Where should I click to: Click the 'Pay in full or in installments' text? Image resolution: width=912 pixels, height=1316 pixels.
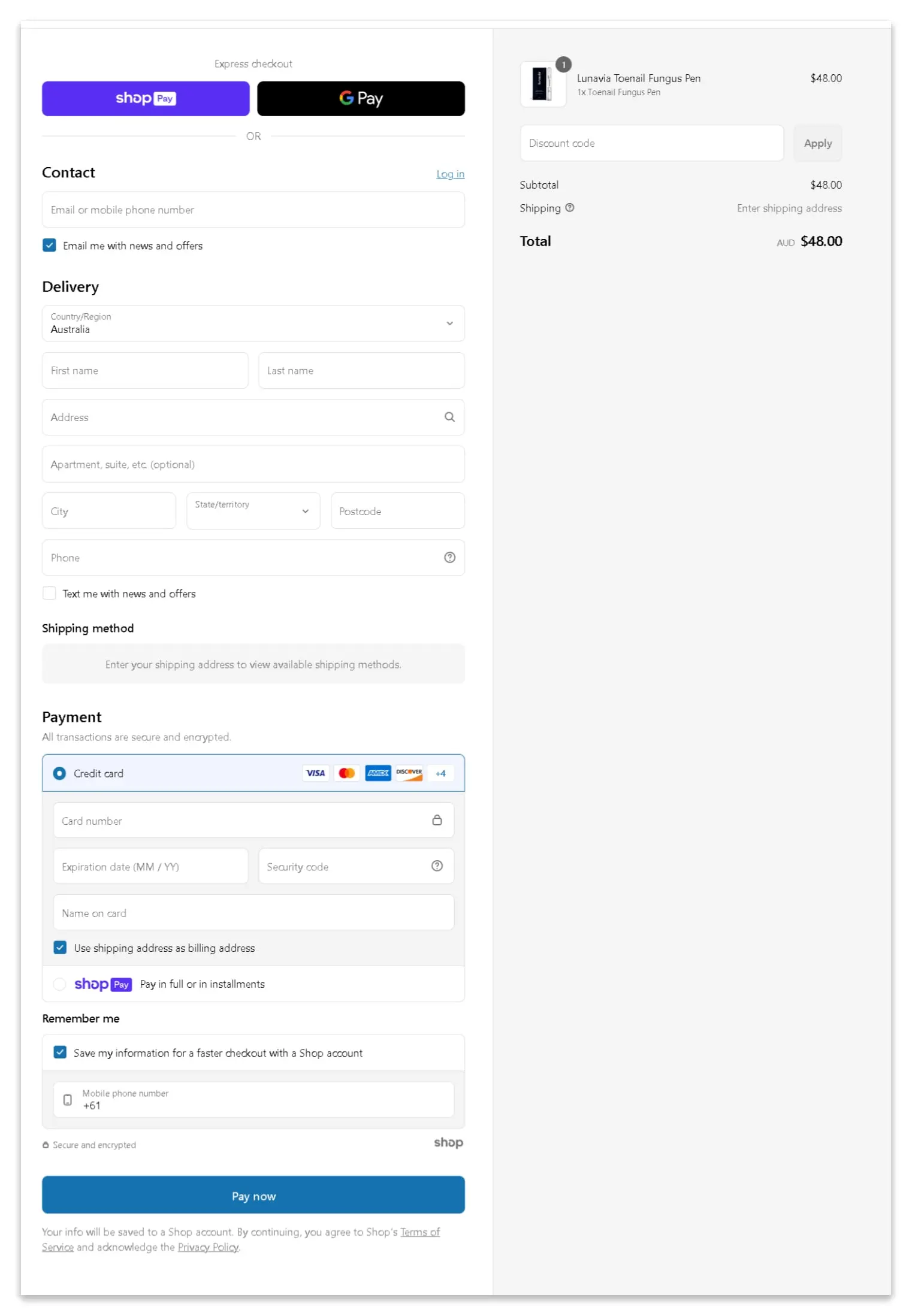click(203, 984)
